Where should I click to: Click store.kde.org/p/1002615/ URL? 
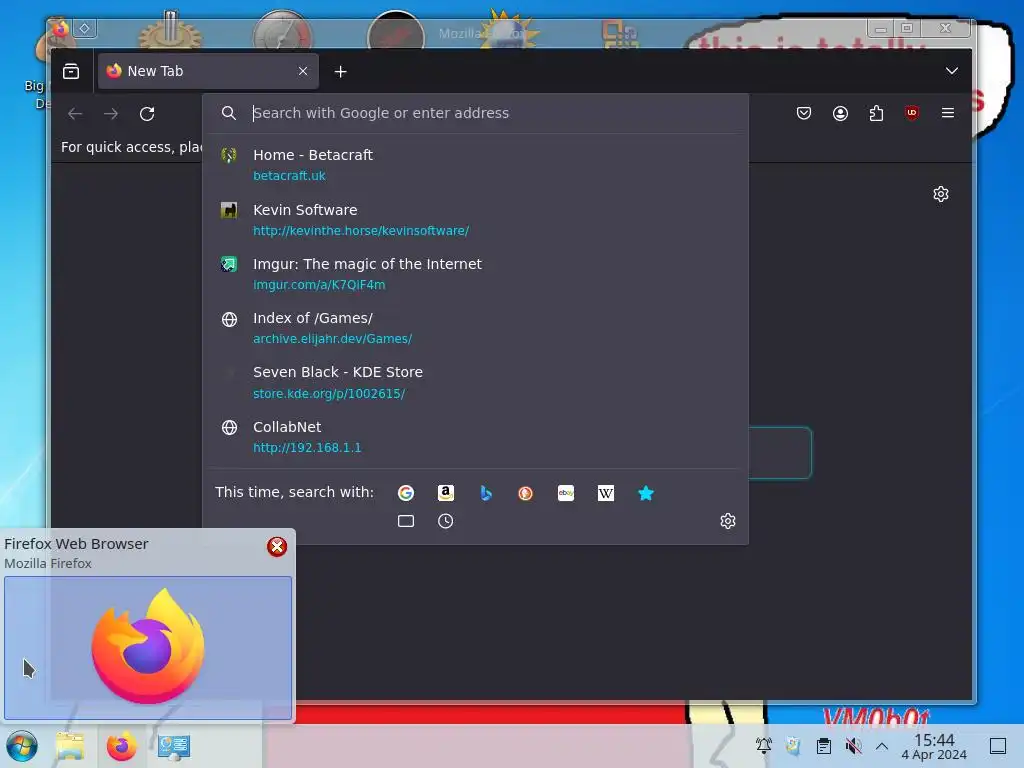[329, 393]
